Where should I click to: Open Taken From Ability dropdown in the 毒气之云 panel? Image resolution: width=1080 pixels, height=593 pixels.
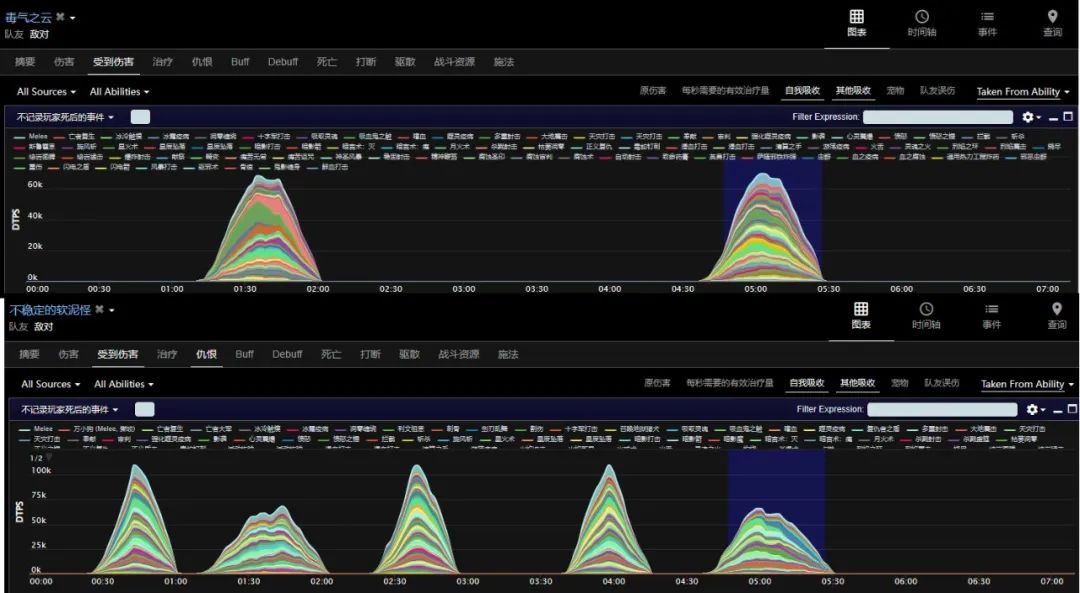(1023, 92)
